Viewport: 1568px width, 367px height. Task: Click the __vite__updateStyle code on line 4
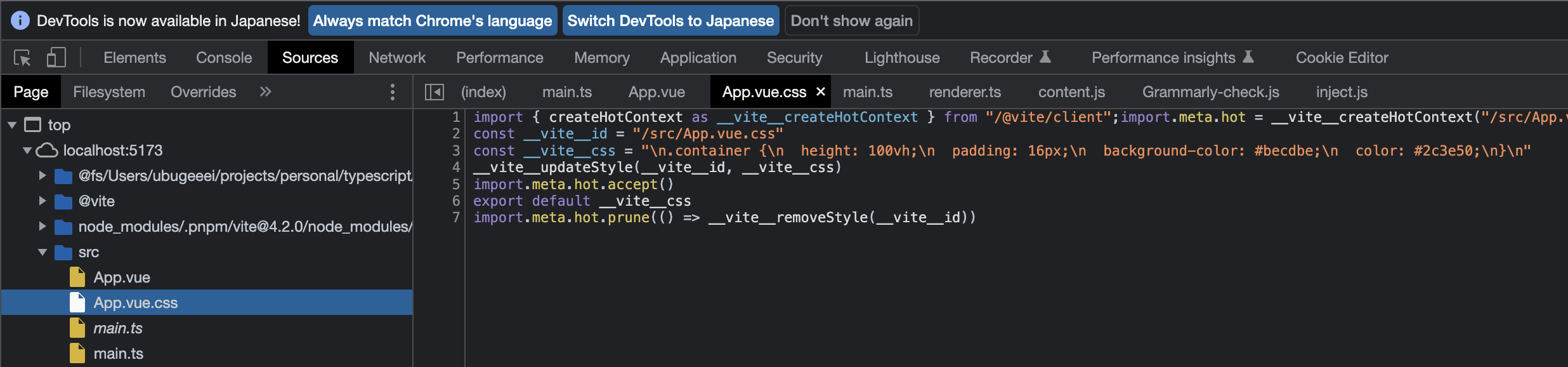[657, 168]
